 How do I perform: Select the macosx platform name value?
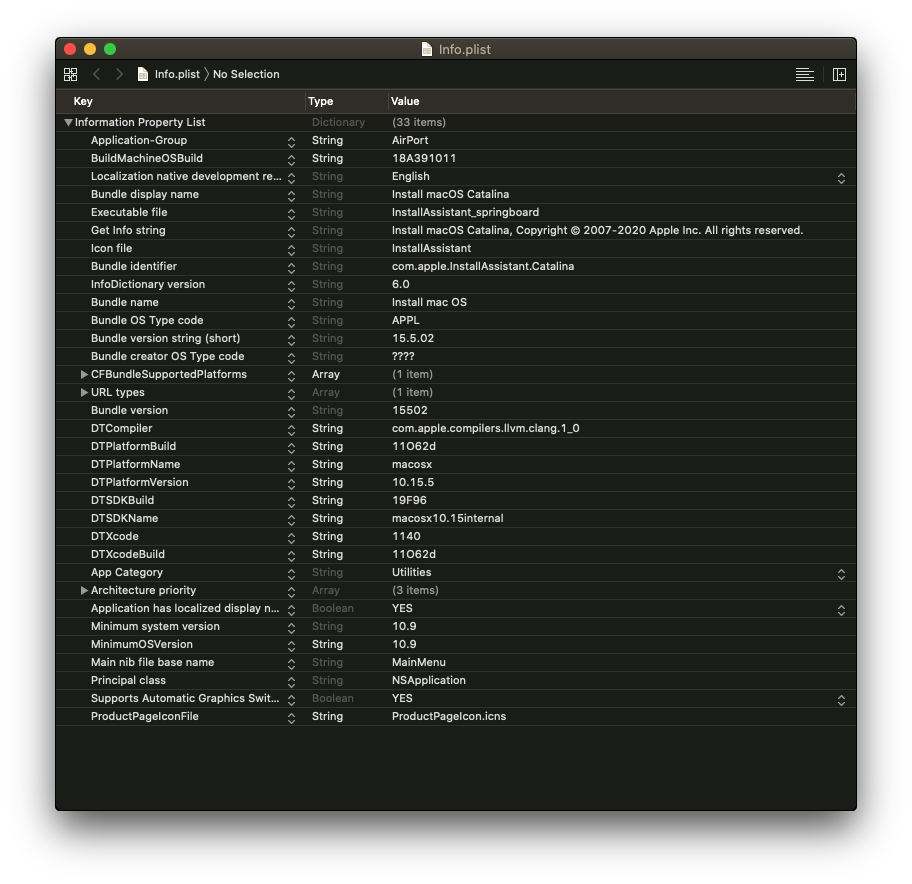click(412, 465)
